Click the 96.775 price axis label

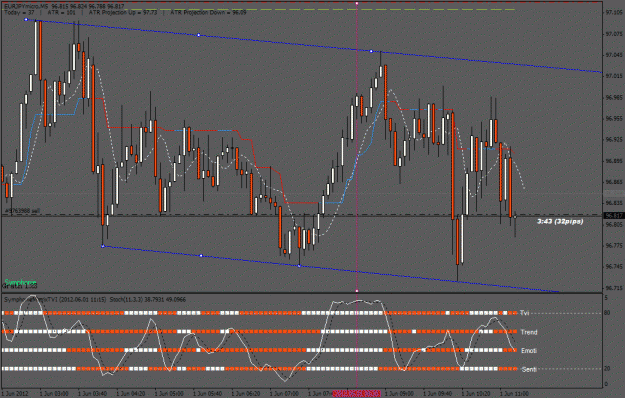[614, 245]
